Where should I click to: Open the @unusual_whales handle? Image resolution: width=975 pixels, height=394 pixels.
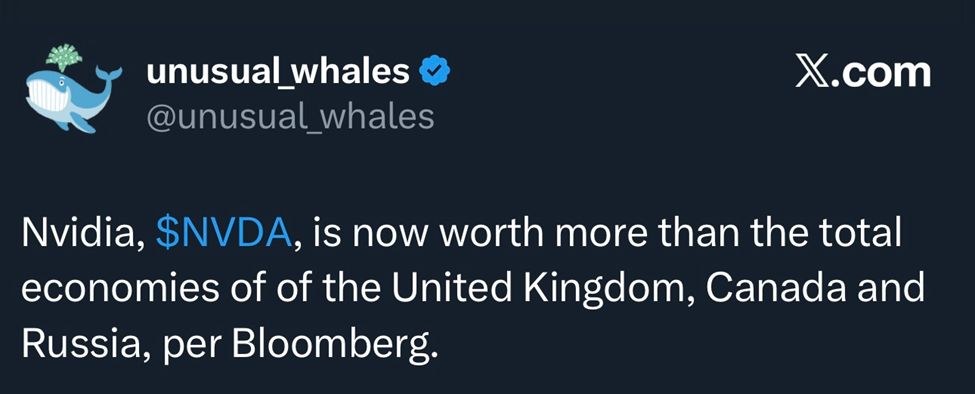click(x=289, y=116)
